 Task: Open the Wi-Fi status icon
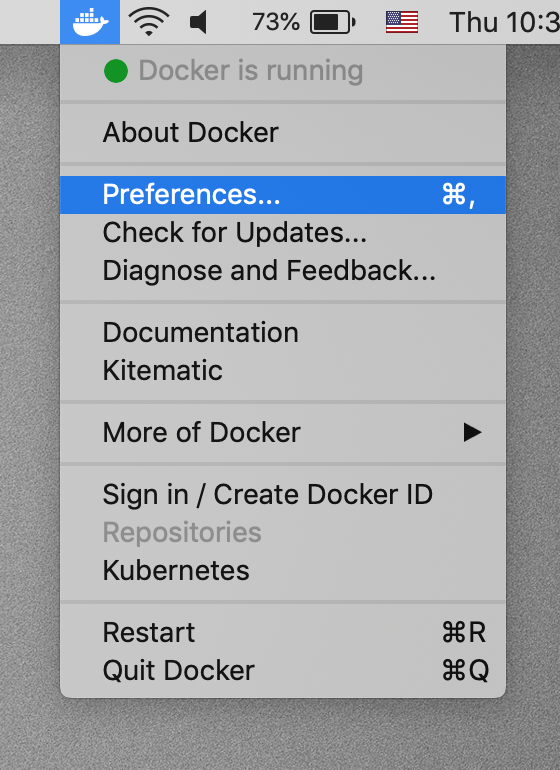(149, 22)
